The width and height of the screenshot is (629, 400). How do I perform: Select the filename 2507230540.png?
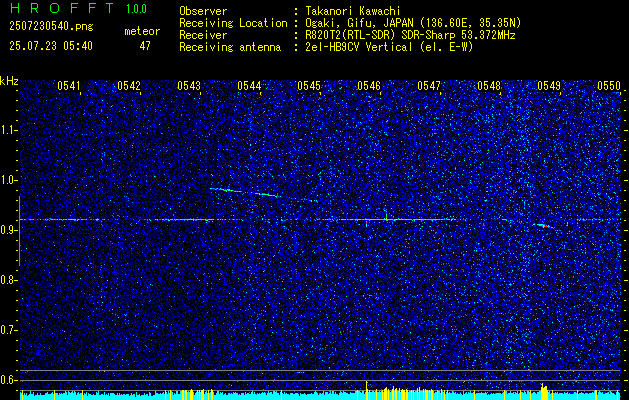tap(51, 26)
